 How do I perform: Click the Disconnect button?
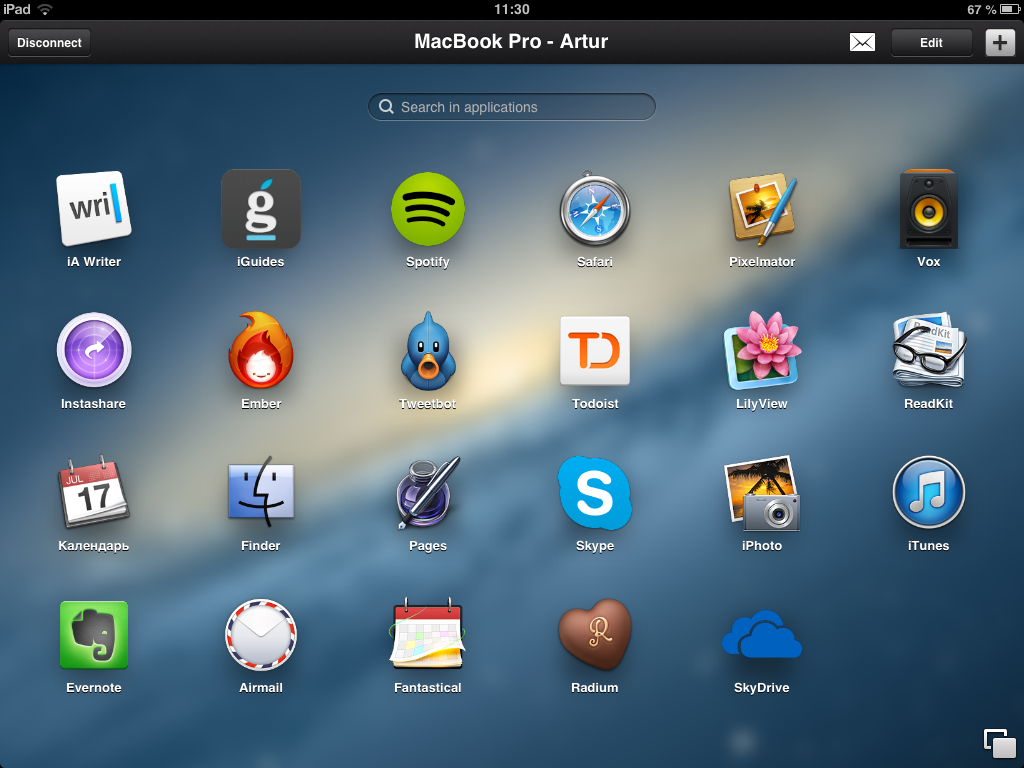(49, 42)
